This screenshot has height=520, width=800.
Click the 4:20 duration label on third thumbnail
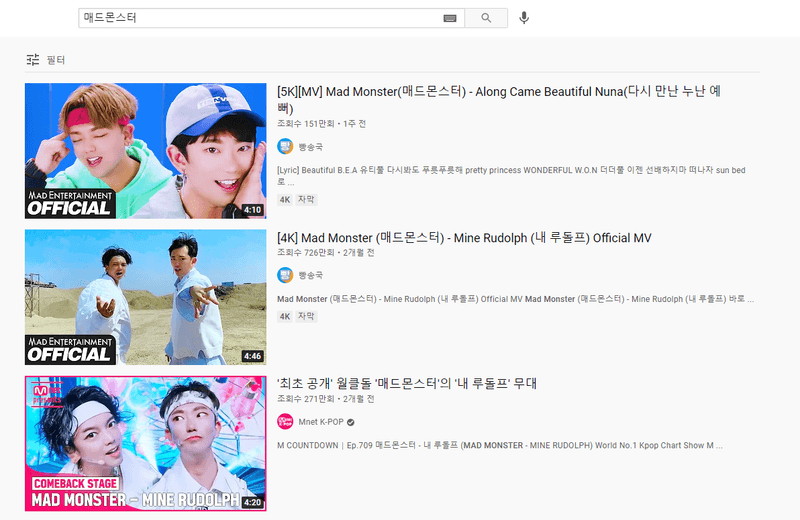coord(252,503)
